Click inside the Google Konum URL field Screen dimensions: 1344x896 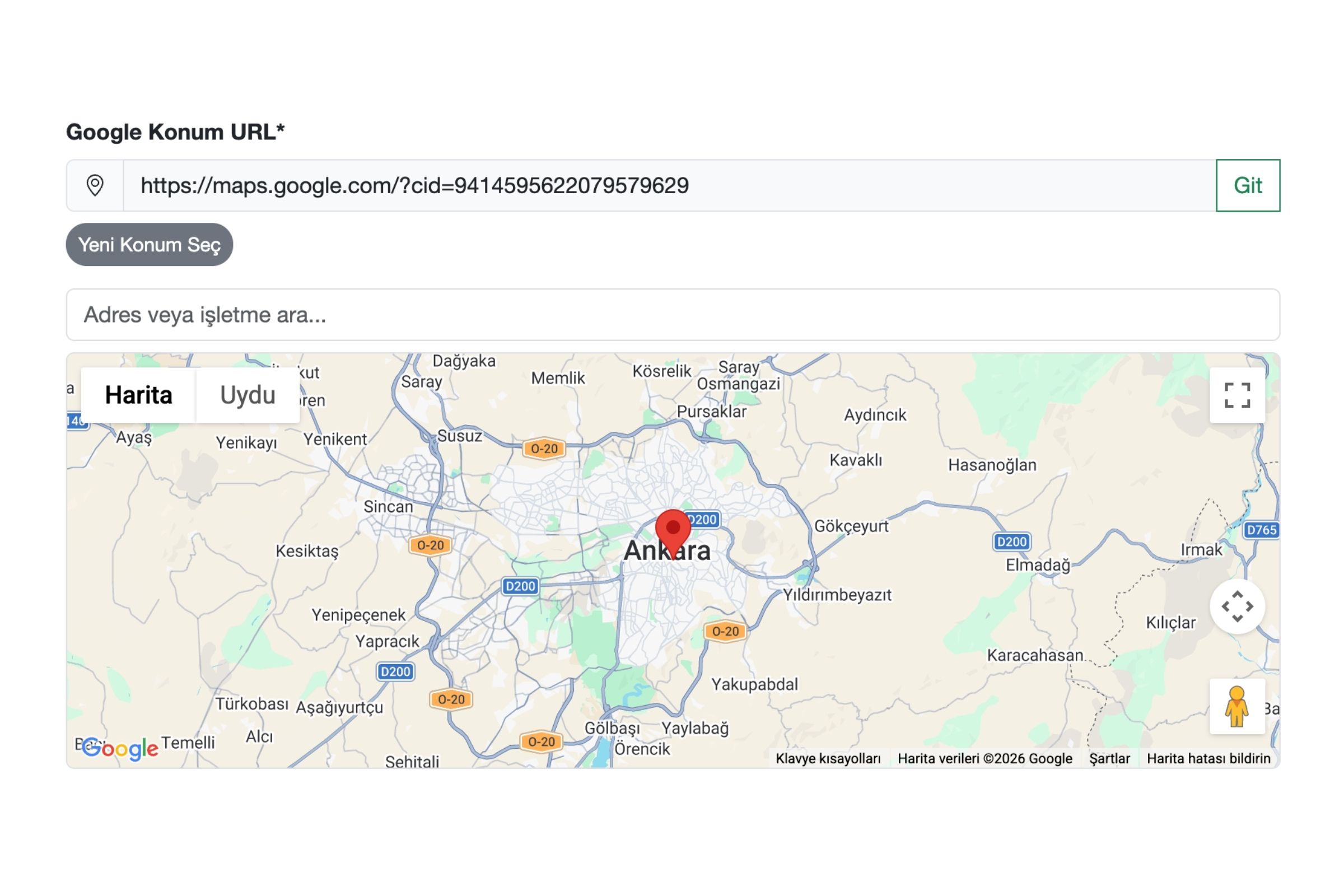click(669, 185)
